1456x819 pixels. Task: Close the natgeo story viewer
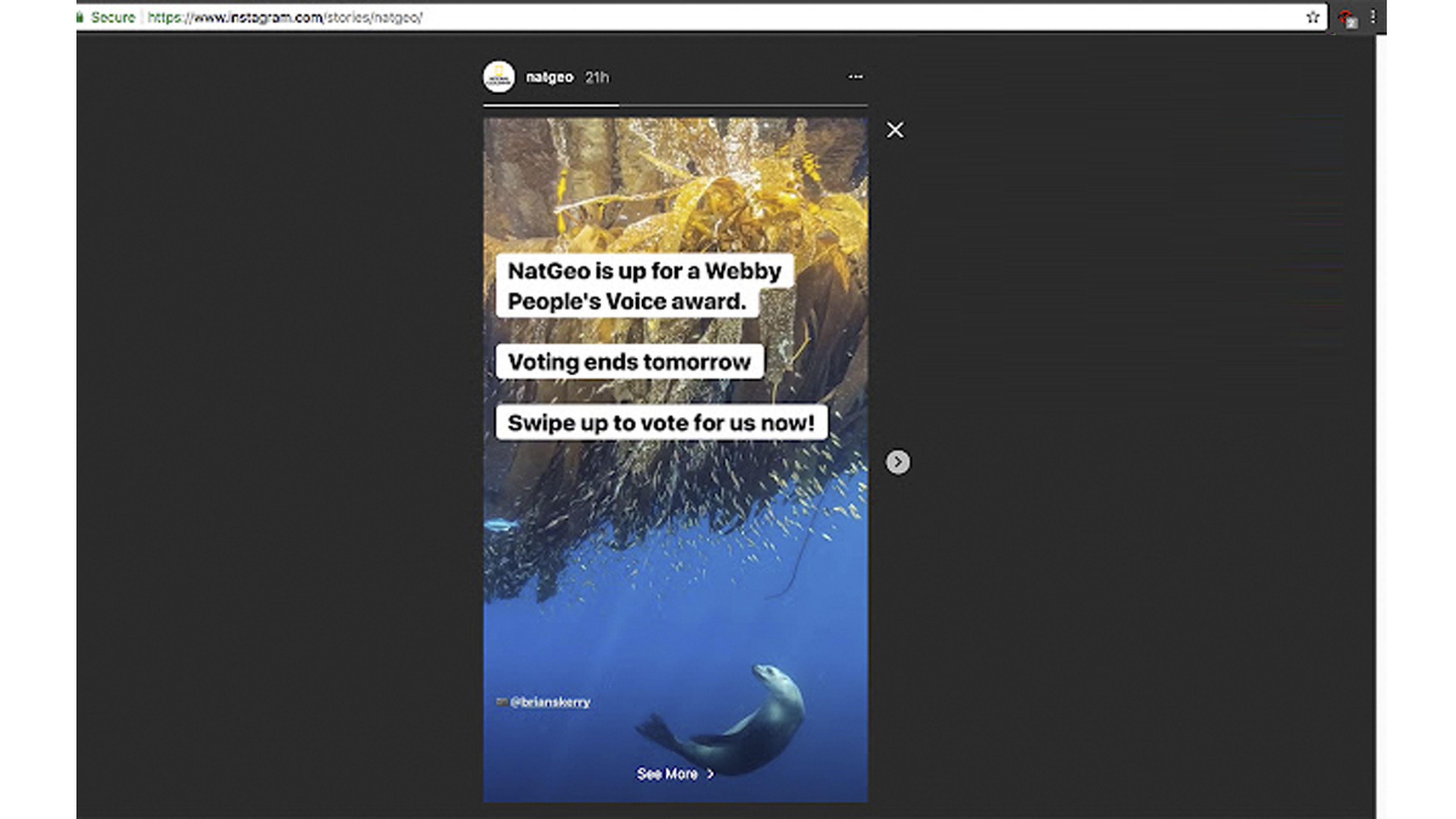click(895, 130)
